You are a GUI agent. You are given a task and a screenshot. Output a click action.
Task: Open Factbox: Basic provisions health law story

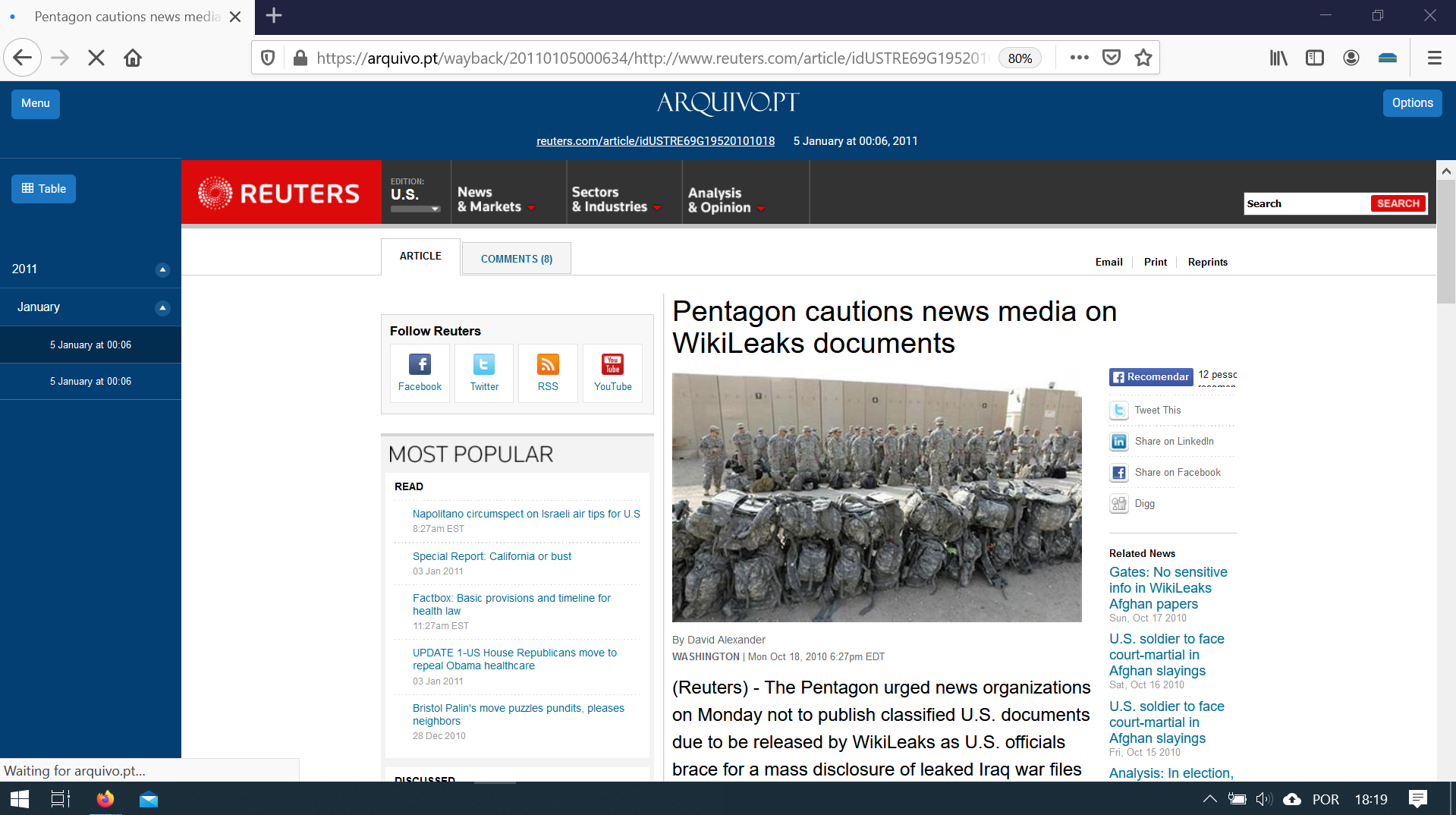[511, 605]
